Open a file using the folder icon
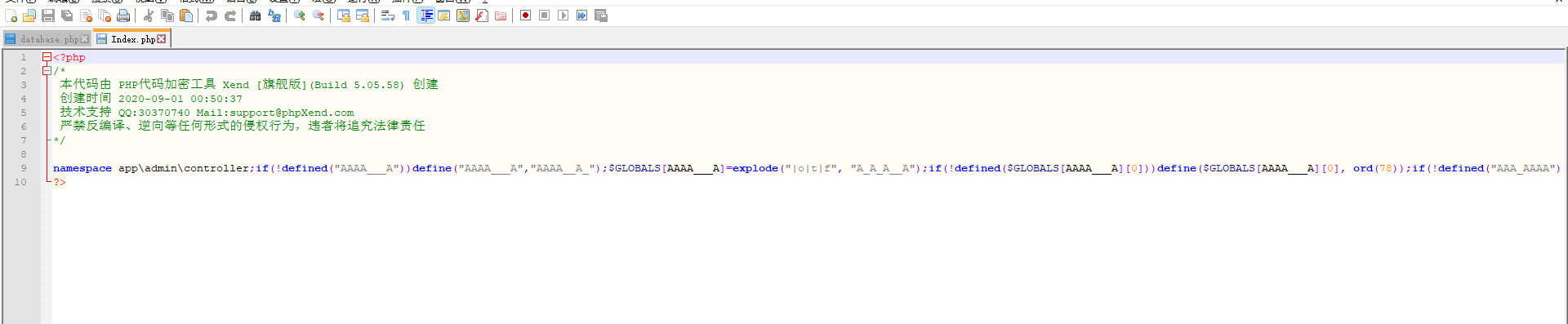 click(29, 16)
